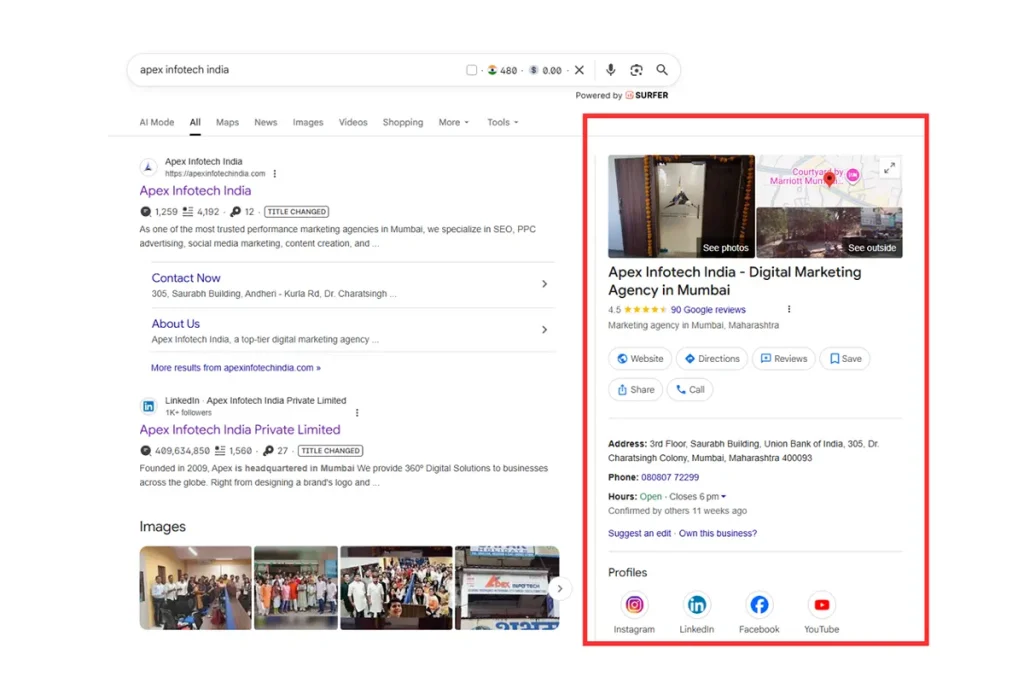Switch to the Maps tab
Image resolution: width=1024 pixels, height=683 pixels.
[227, 122]
